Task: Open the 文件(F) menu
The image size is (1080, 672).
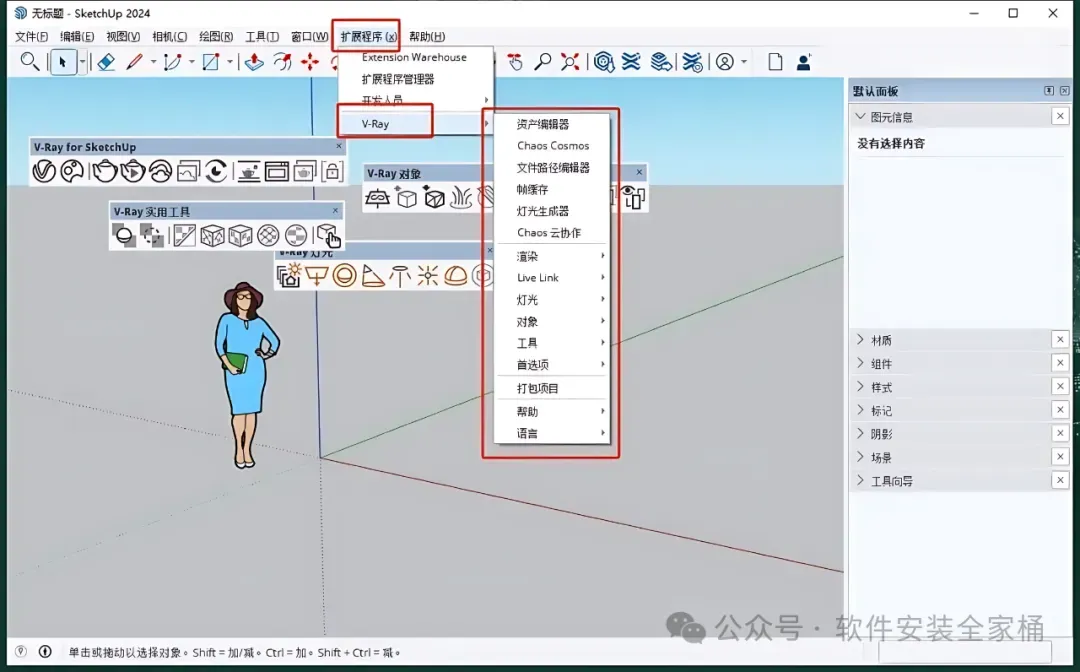Action: tap(32, 36)
